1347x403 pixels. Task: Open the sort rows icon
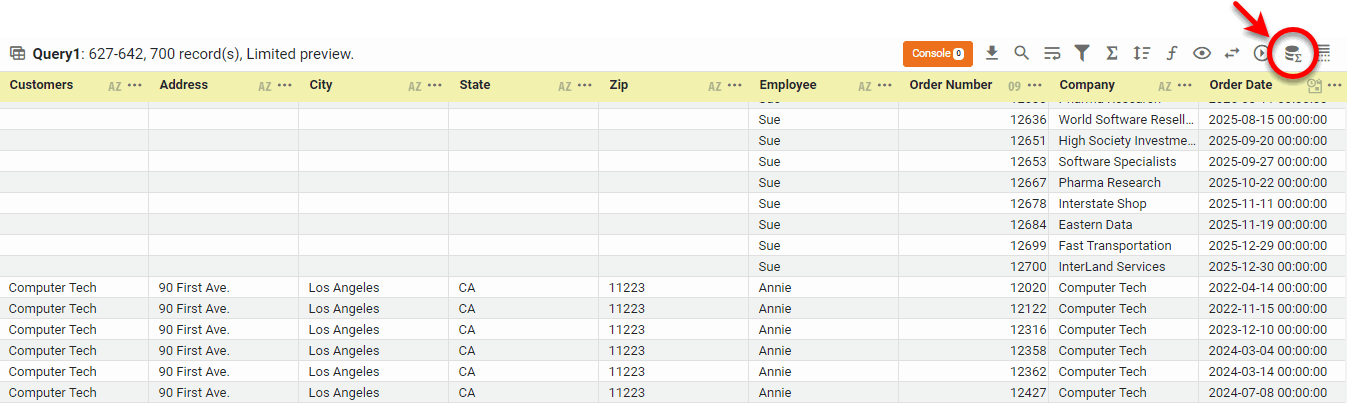[1141, 53]
